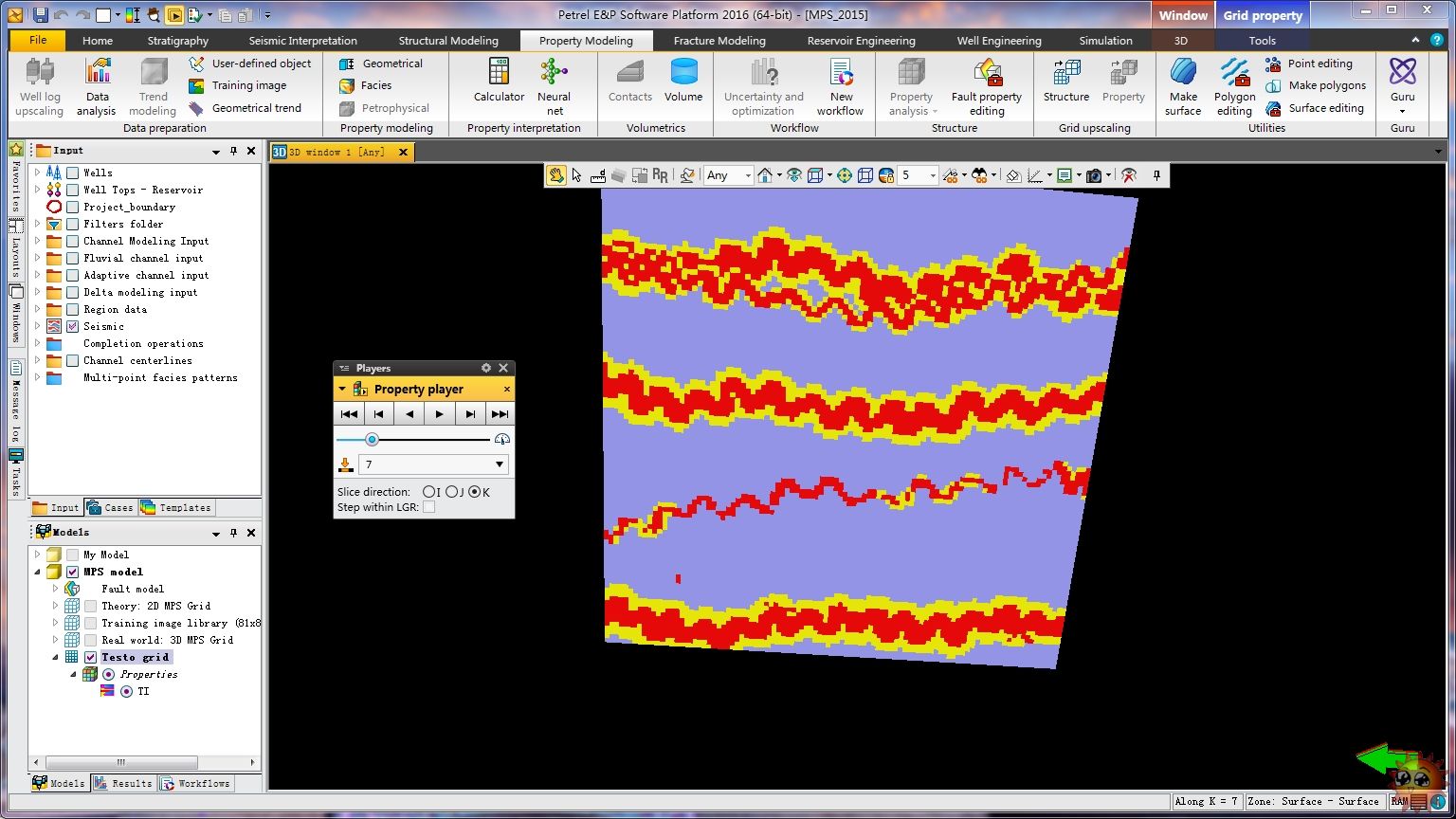Switch to the Stratigraphy ribbon tab
1456x819 pixels.
[178, 41]
